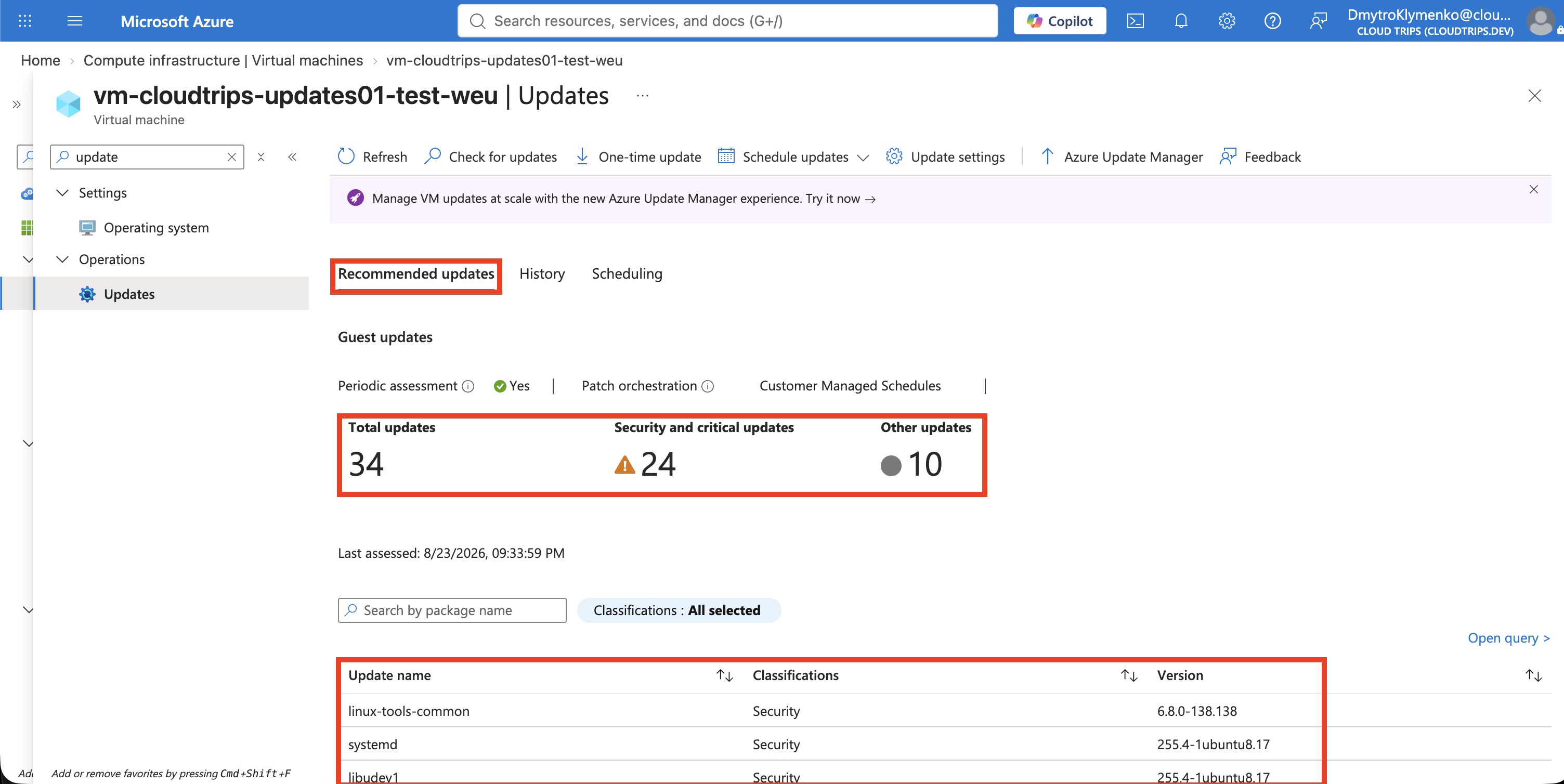Click Periodic assessment info icon
1564x784 pixels.
click(467, 386)
